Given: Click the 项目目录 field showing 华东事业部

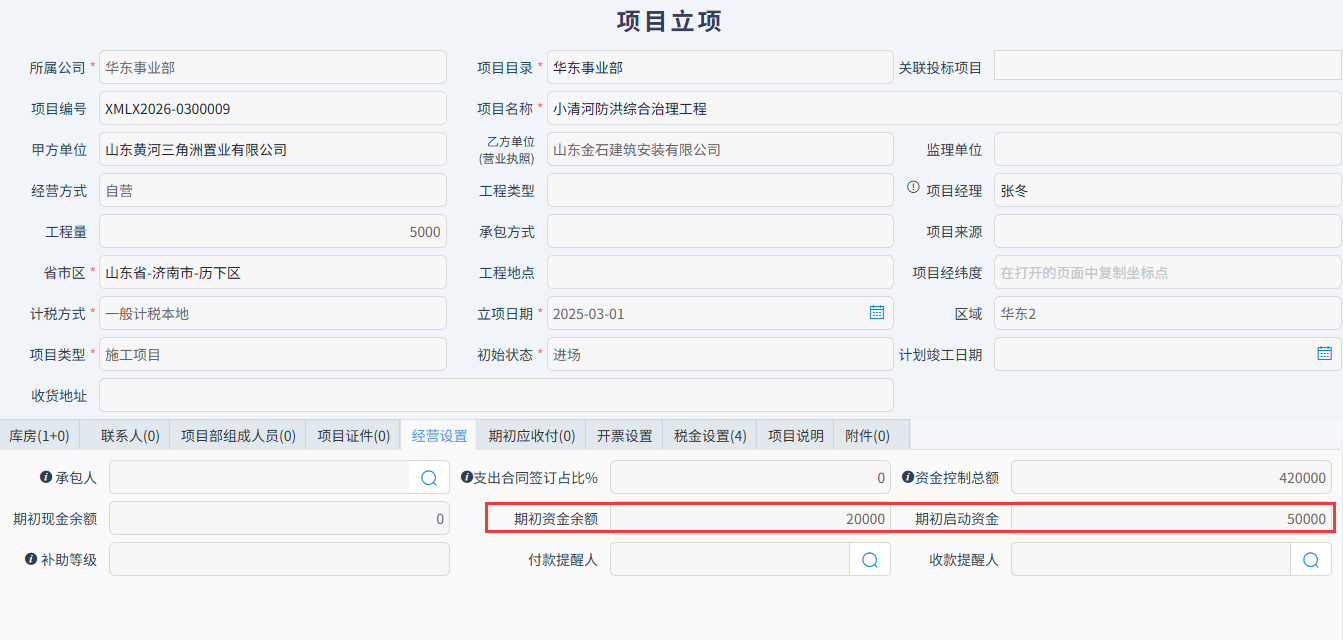Looking at the screenshot, I should click(x=720, y=67).
